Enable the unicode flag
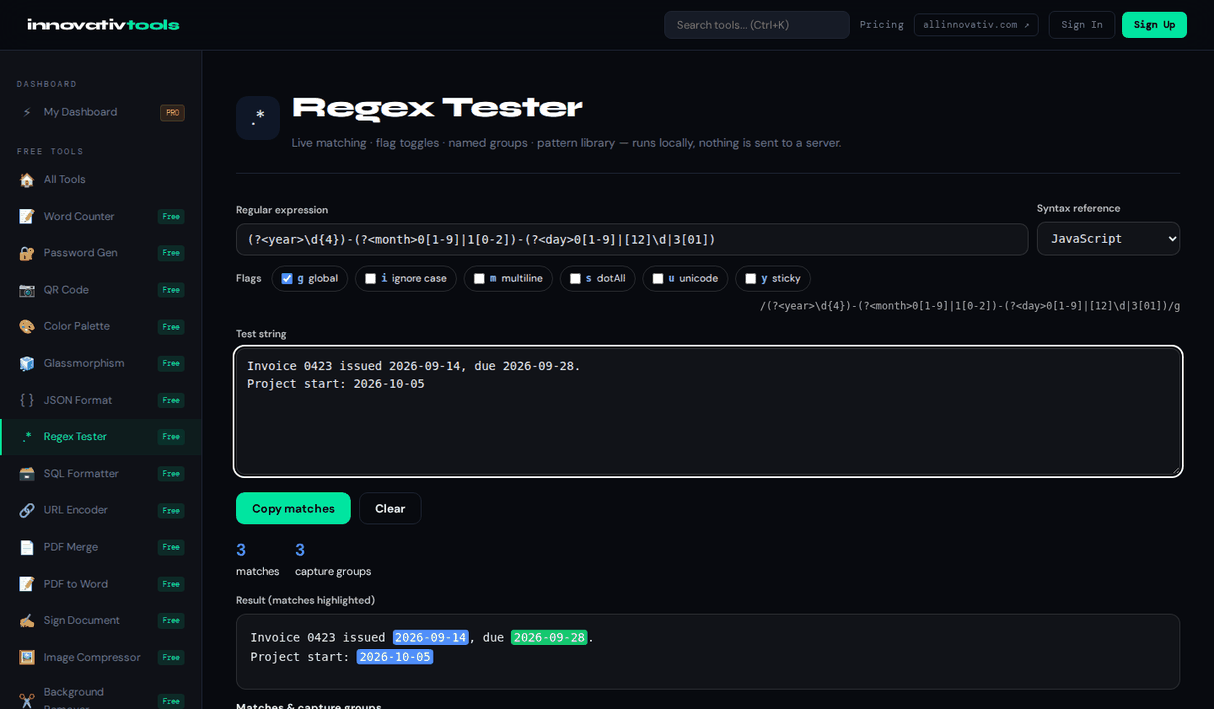This screenshot has width=1214, height=709. [x=658, y=279]
